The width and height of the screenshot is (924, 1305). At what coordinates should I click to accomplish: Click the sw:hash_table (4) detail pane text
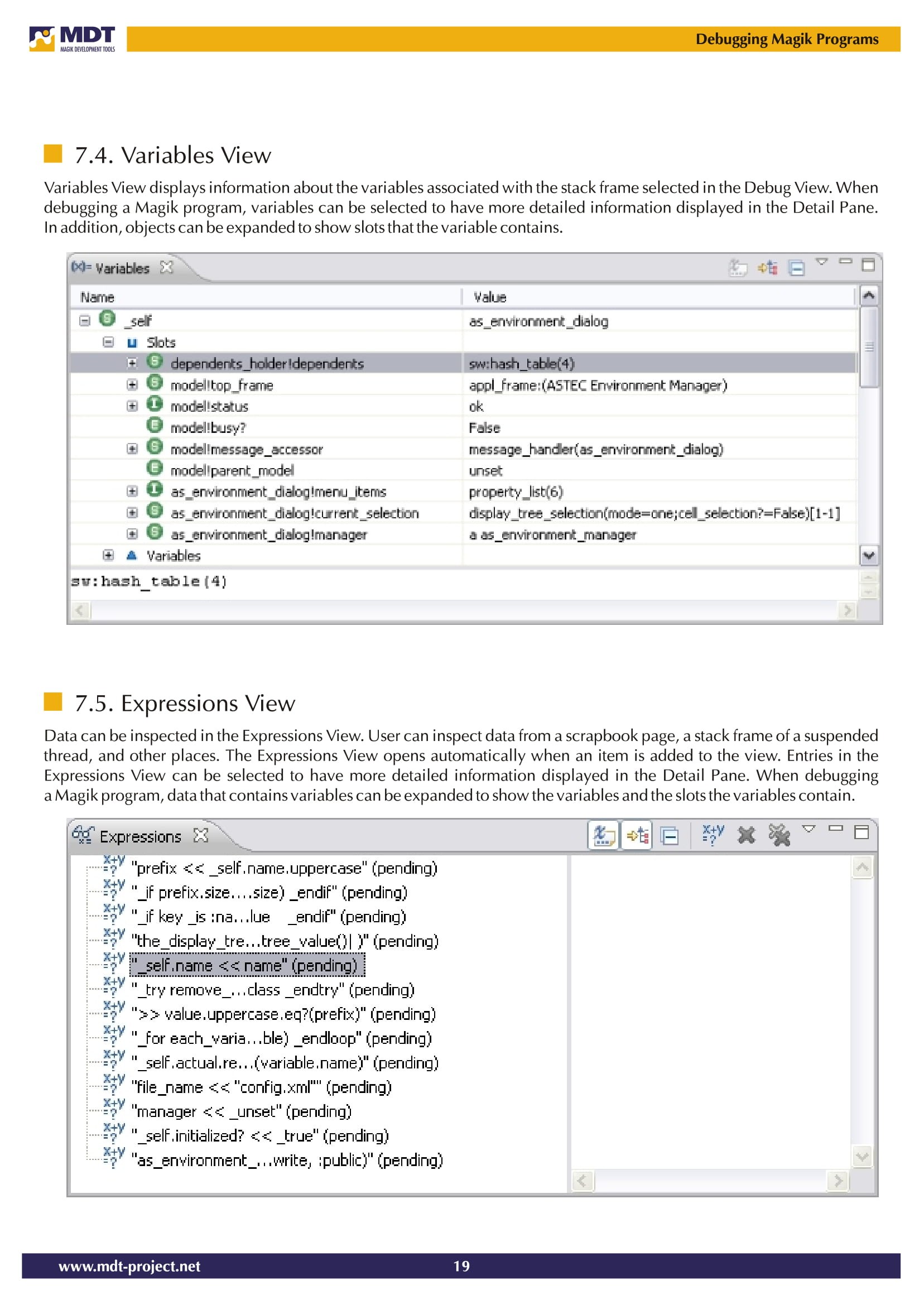(149, 581)
